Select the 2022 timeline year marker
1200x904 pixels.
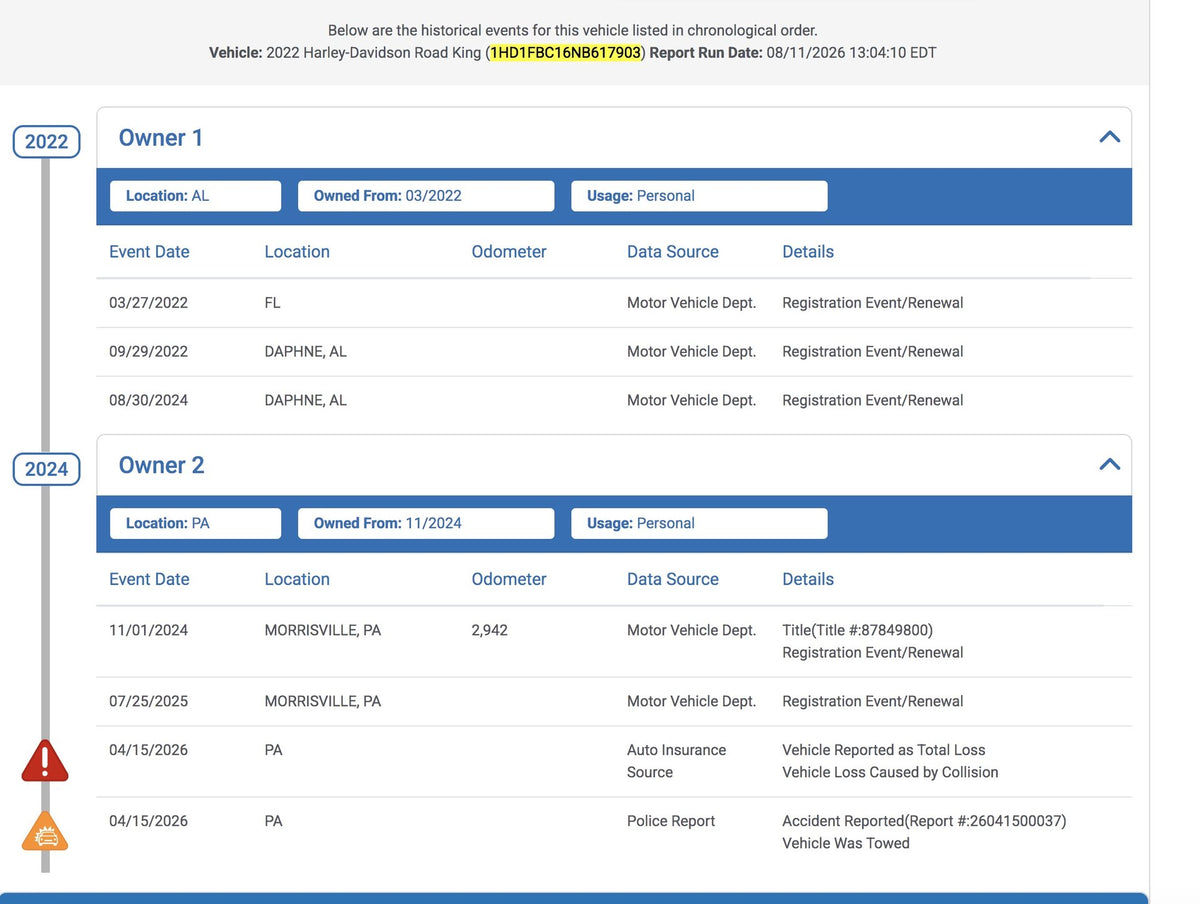pos(46,141)
